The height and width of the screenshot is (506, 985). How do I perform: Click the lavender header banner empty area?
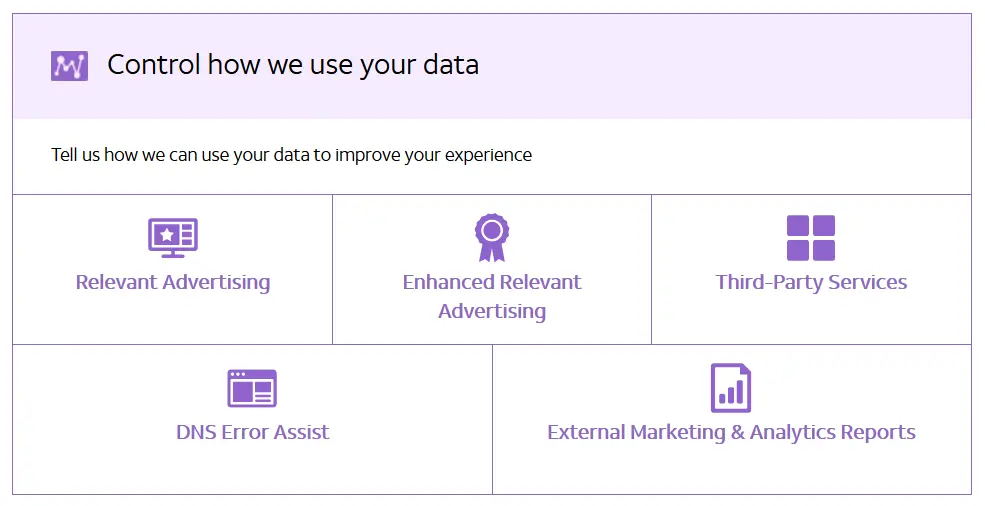(750, 66)
